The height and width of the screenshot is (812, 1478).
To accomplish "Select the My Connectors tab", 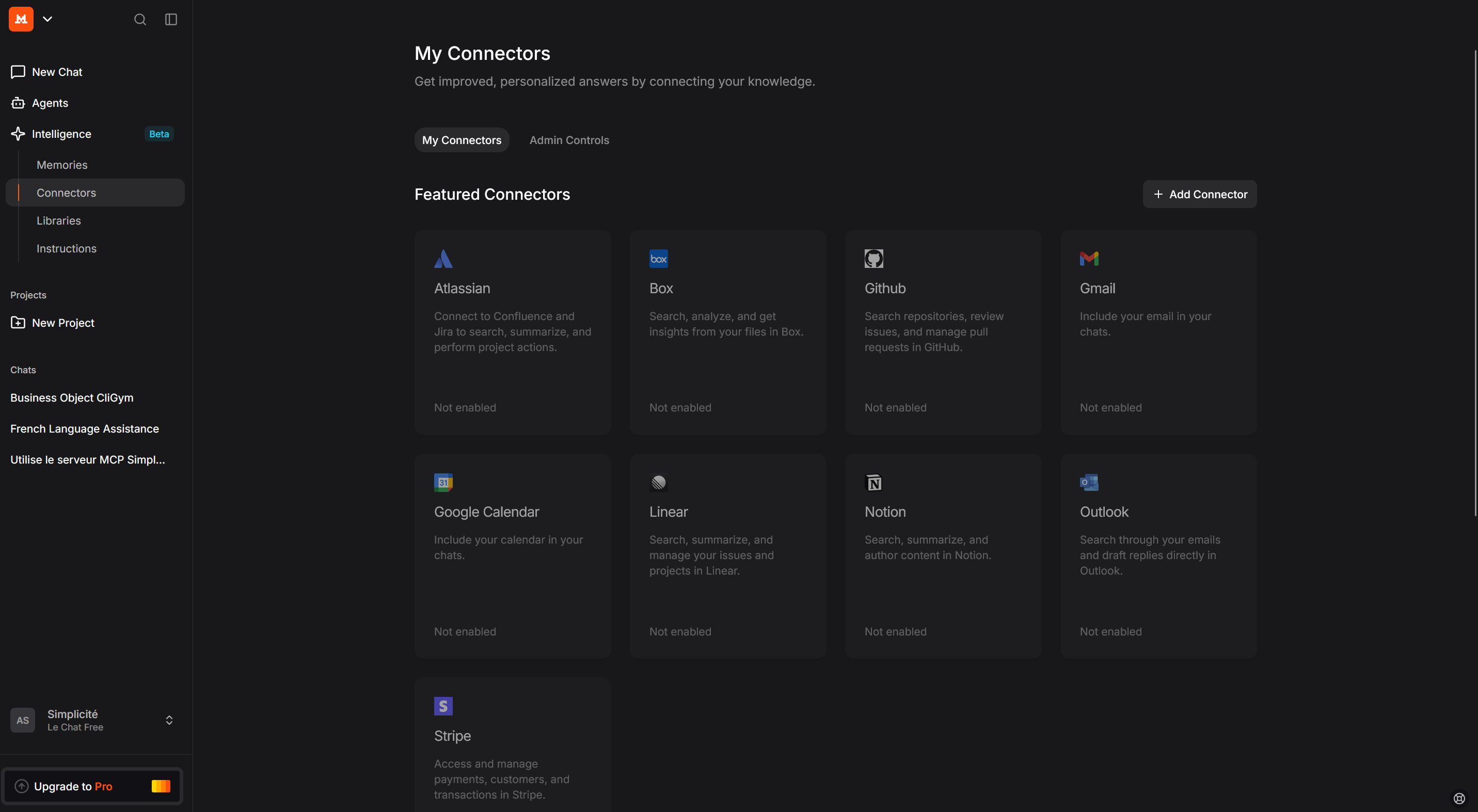I will click(x=462, y=140).
